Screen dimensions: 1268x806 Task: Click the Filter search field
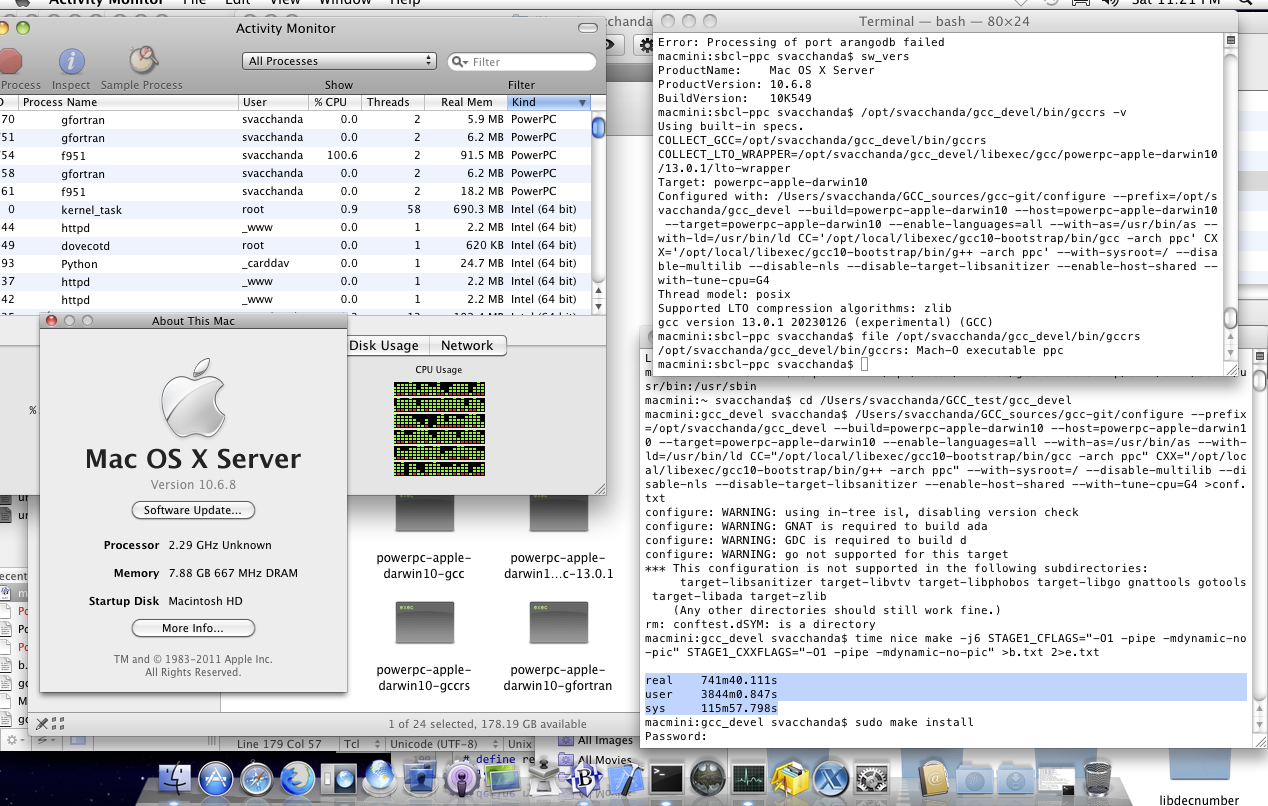click(522, 62)
